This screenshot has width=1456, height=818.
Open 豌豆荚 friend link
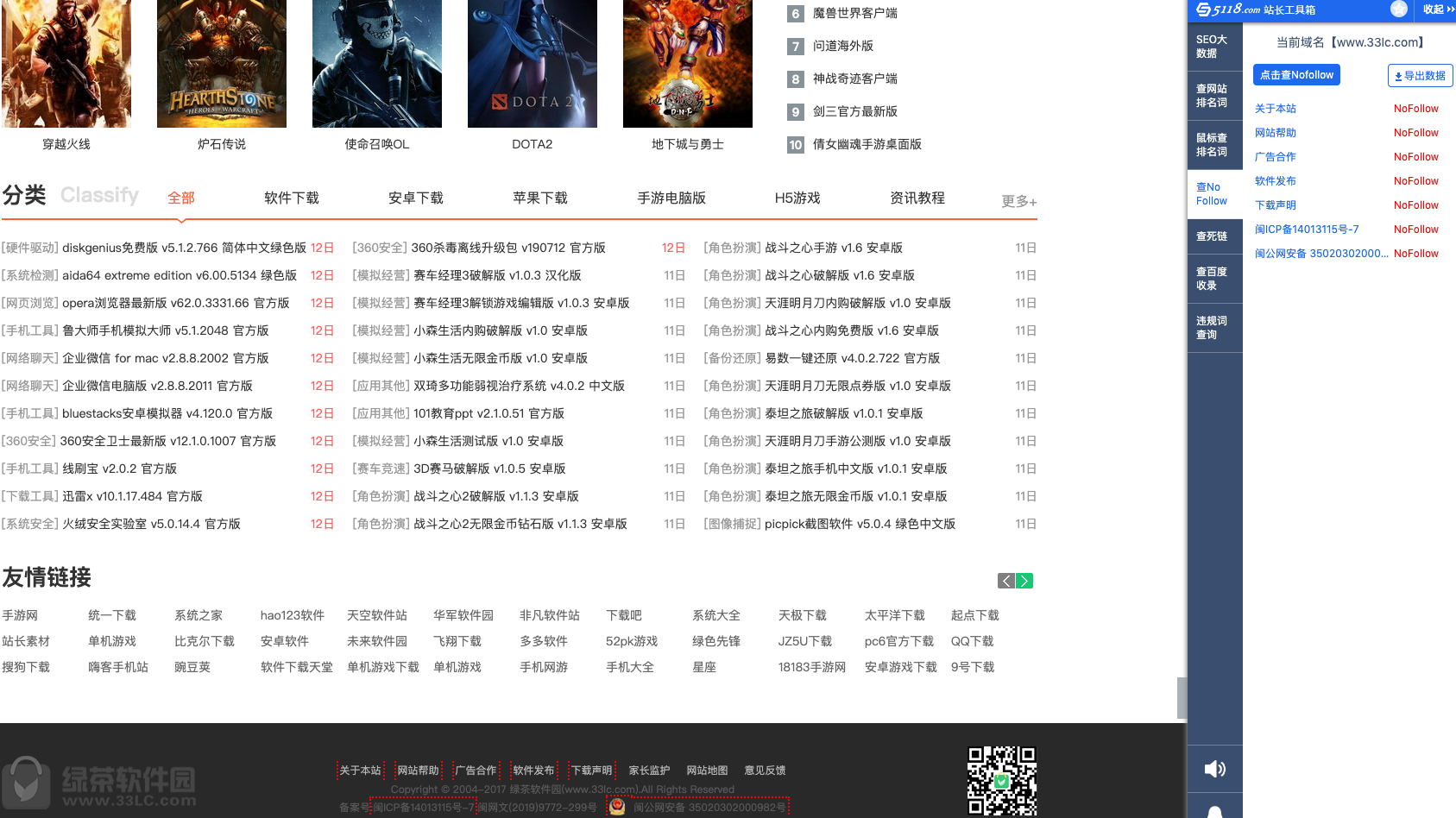192,667
